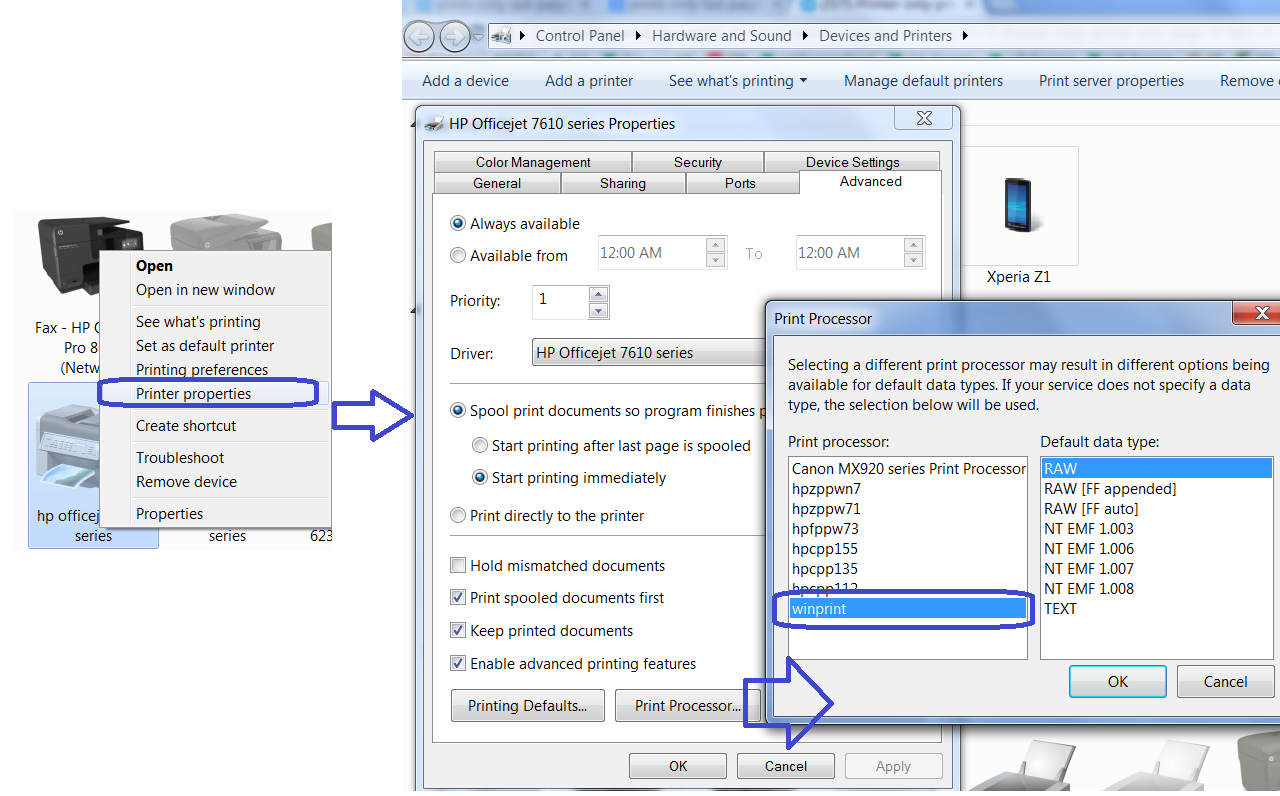
Task: Click Add a device in the toolbar
Action: tap(465, 81)
